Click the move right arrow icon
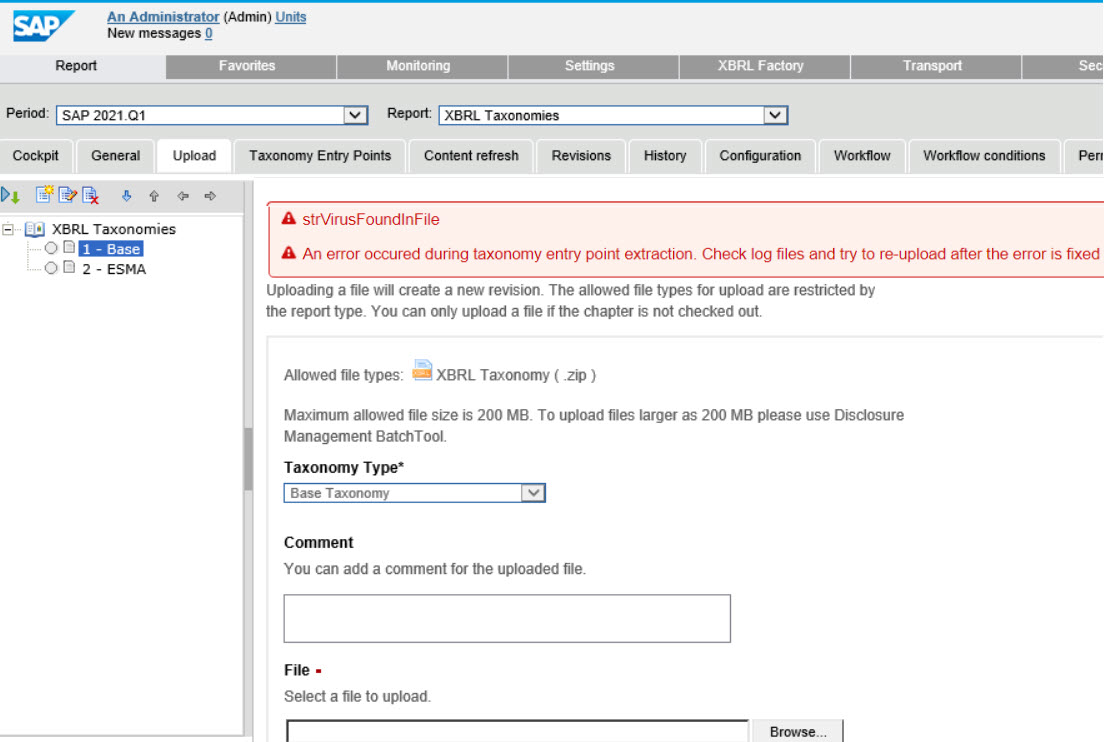 [211, 196]
